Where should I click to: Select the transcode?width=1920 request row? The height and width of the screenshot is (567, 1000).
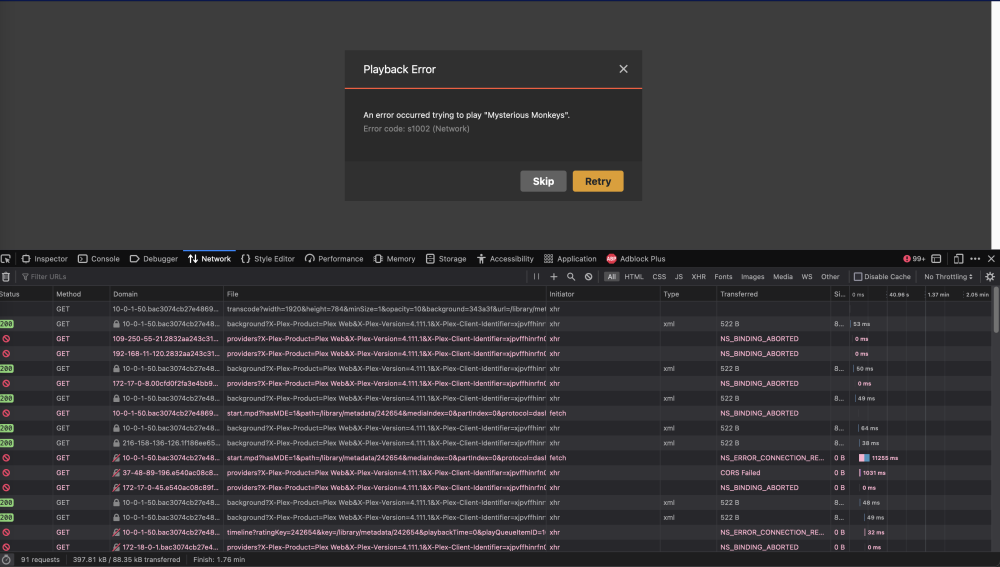click(x=496, y=309)
